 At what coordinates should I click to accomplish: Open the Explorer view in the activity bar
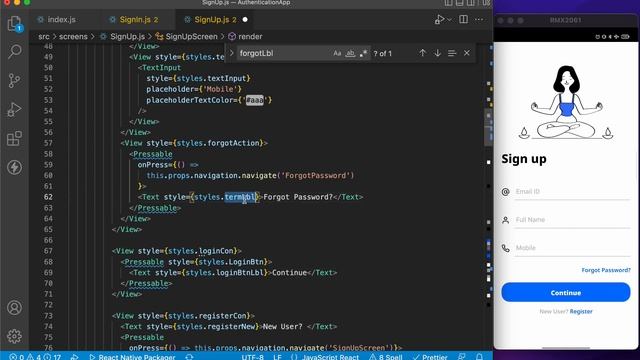tap(14, 23)
